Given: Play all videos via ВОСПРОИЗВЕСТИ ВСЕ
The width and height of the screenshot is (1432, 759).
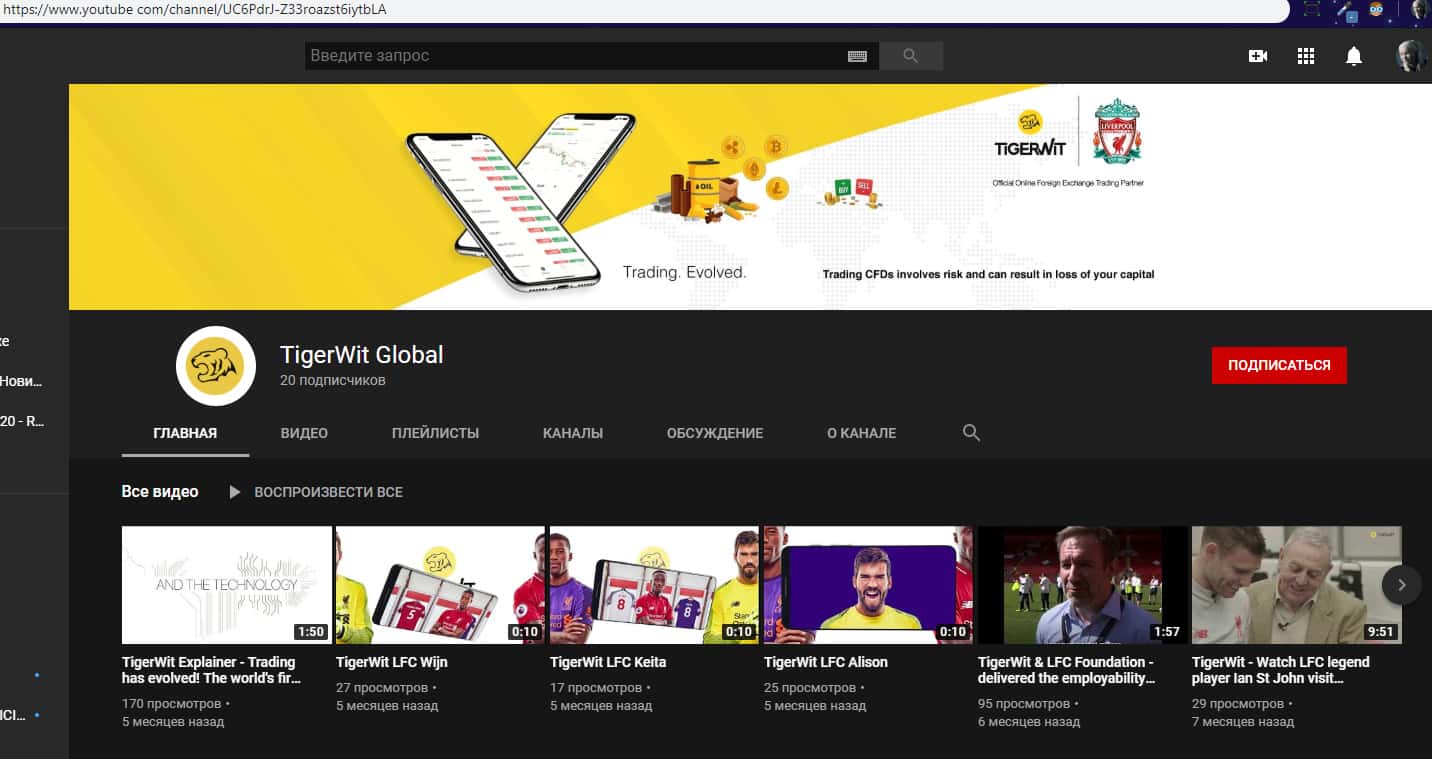Looking at the screenshot, I should (x=316, y=492).
